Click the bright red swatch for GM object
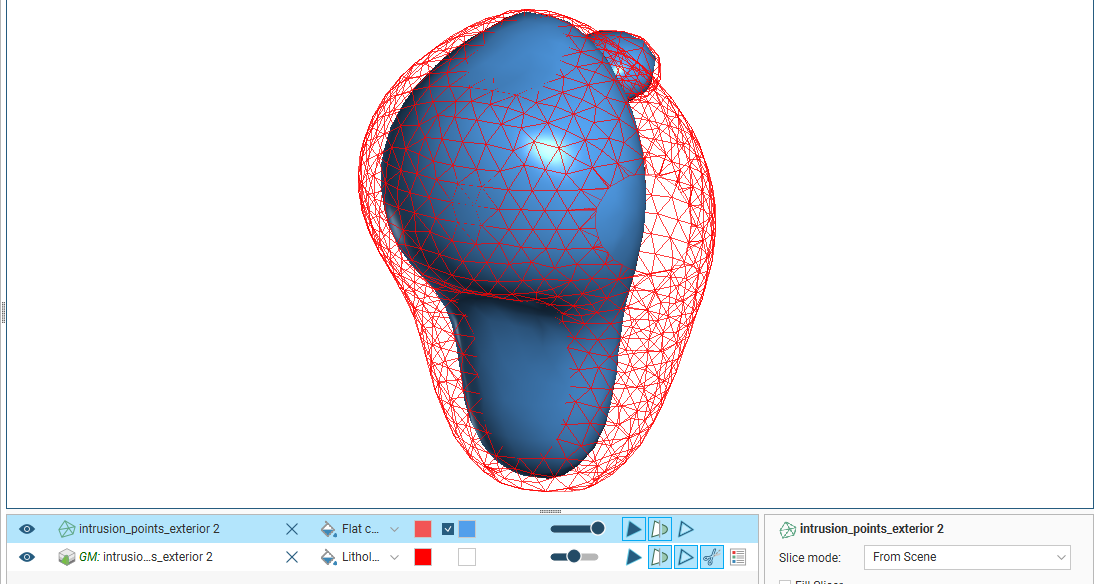 [x=423, y=557]
